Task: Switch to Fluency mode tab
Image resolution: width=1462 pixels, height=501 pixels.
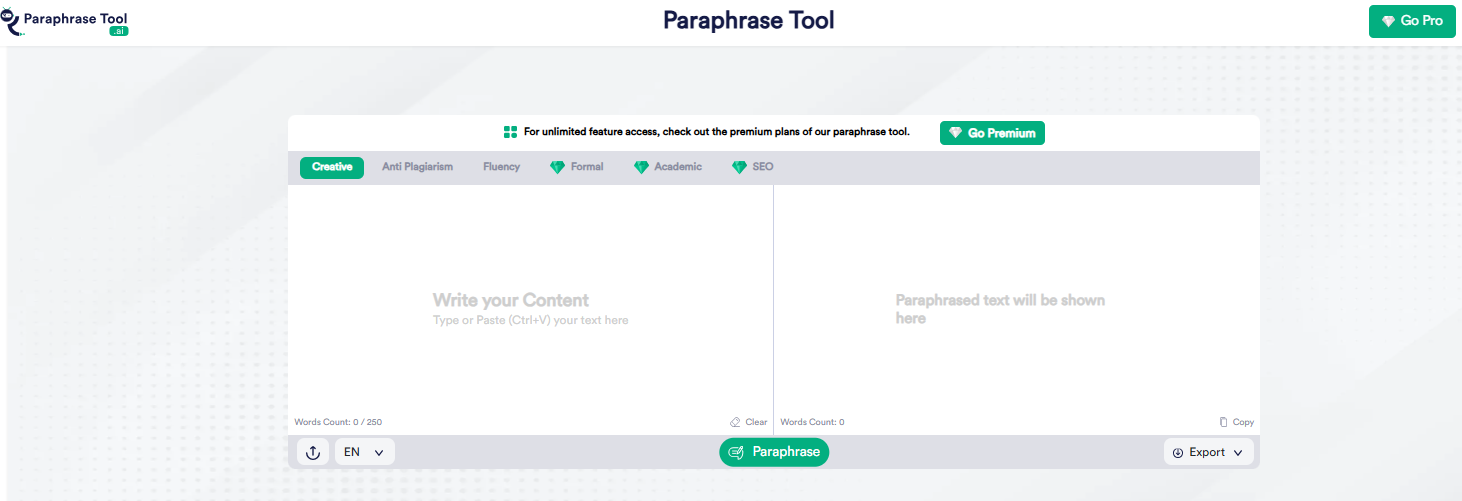Action: pos(501,167)
